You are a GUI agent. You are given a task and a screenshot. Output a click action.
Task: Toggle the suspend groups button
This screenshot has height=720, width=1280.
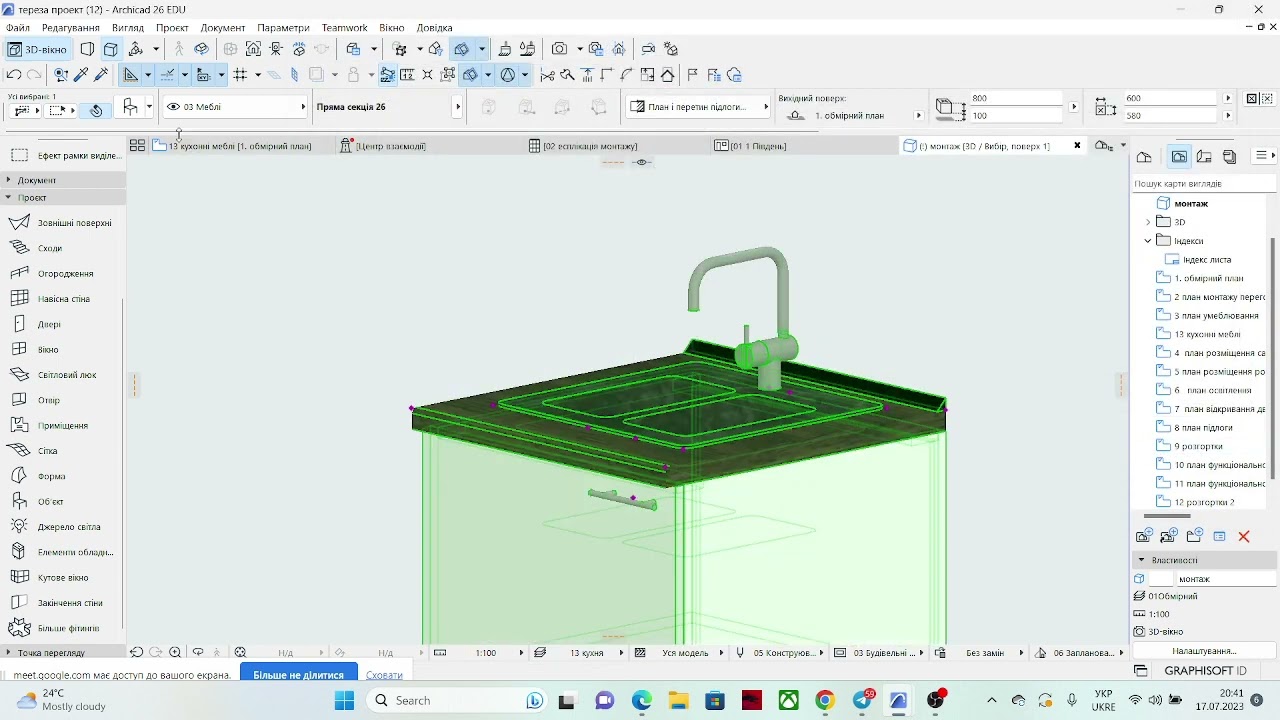[x=387, y=75]
